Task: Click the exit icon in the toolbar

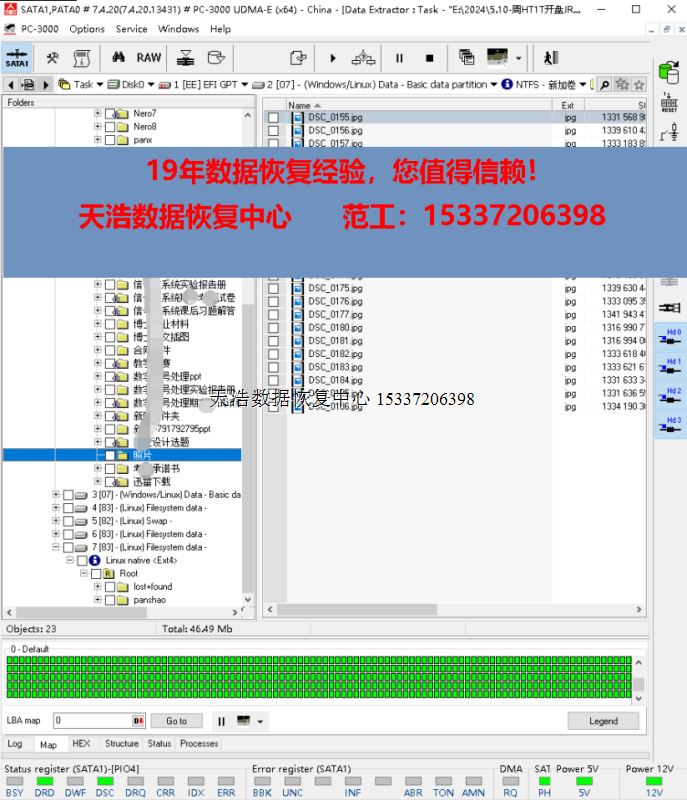Action: click(551, 58)
